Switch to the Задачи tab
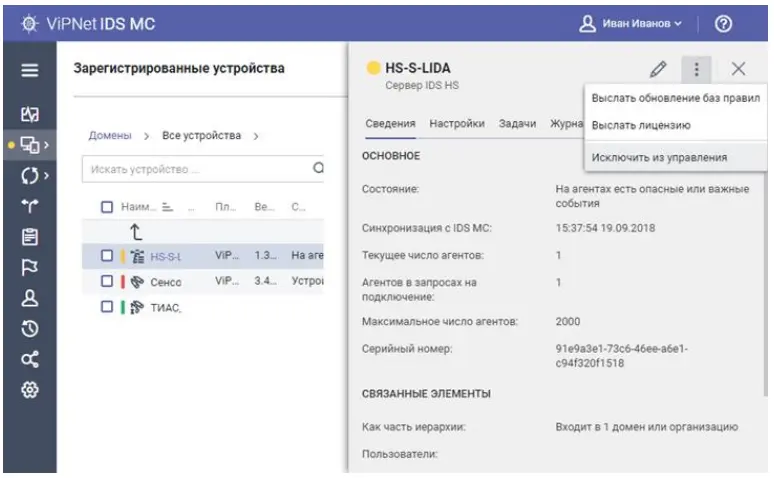This screenshot has height=478, width=774. [x=517, y=123]
